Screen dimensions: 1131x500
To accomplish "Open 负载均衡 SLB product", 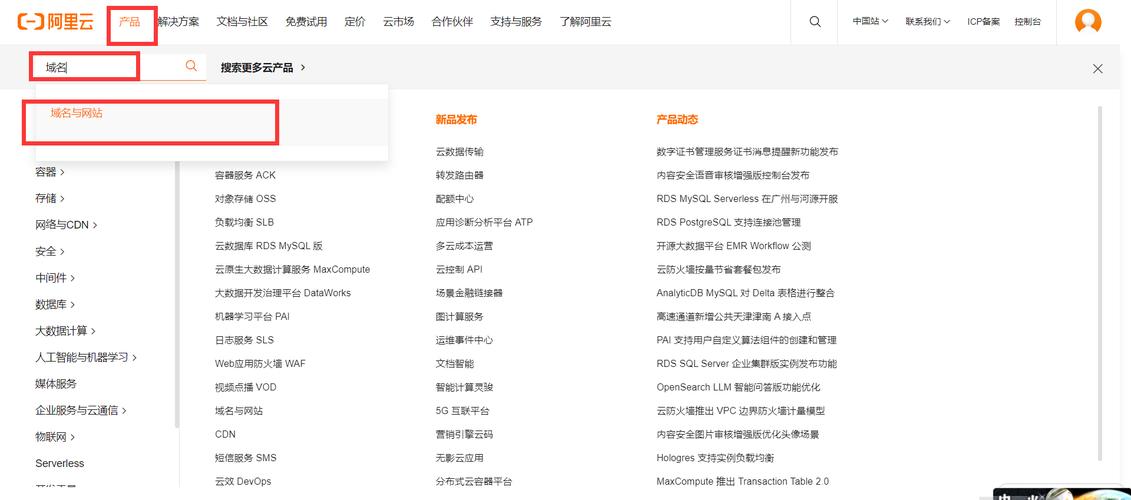I will [x=245, y=222].
